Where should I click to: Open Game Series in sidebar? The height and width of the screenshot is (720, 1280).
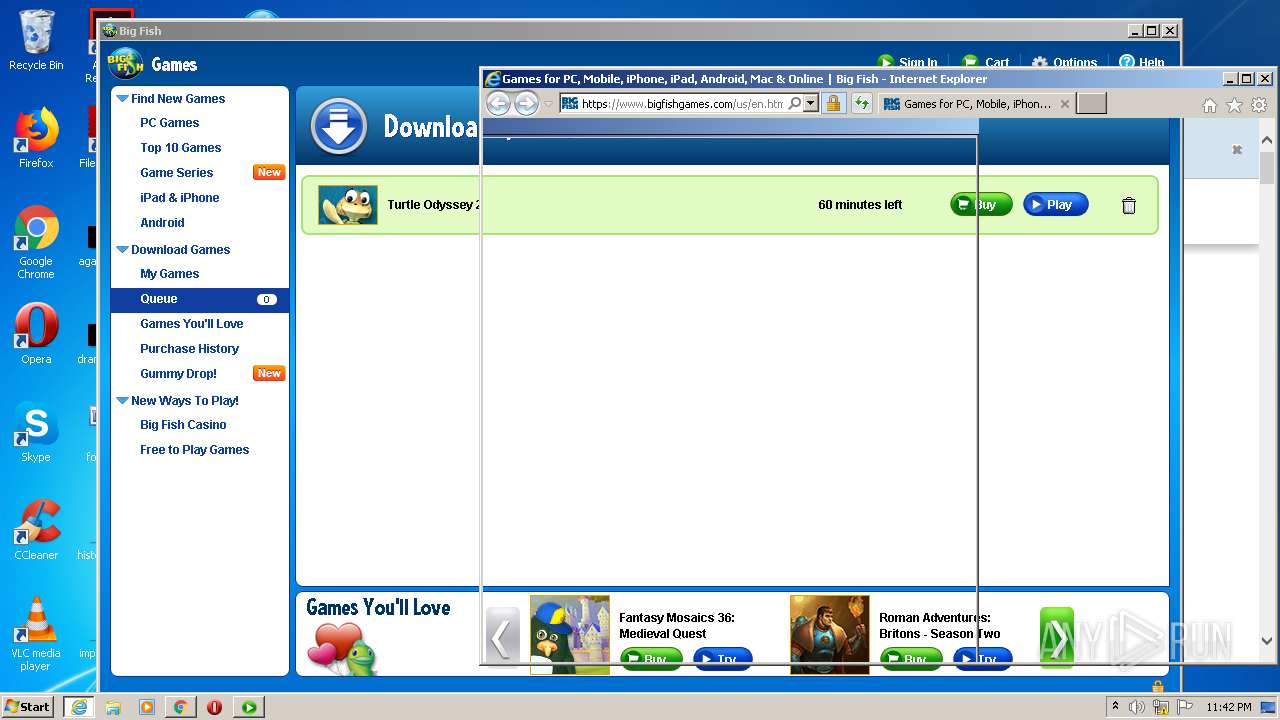click(177, 173)
